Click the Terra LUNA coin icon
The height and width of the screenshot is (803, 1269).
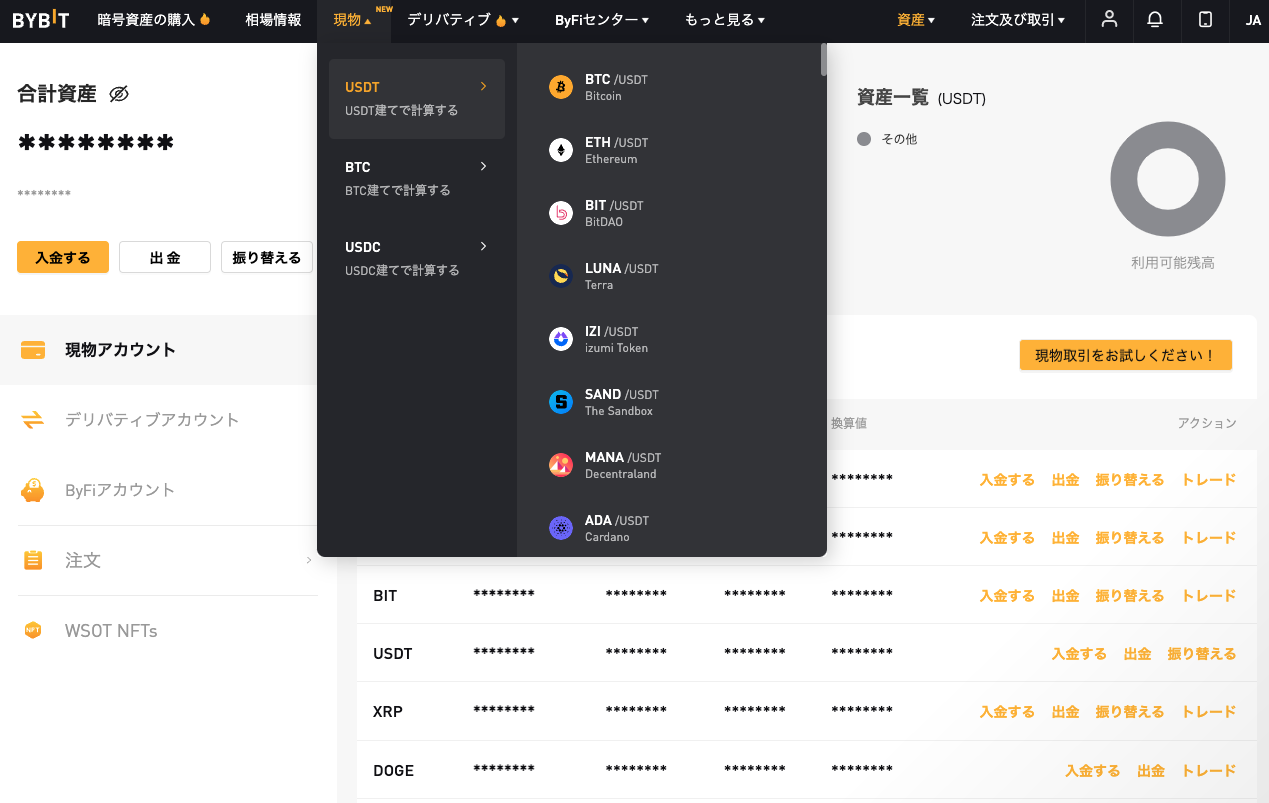[x=561, y=276]
